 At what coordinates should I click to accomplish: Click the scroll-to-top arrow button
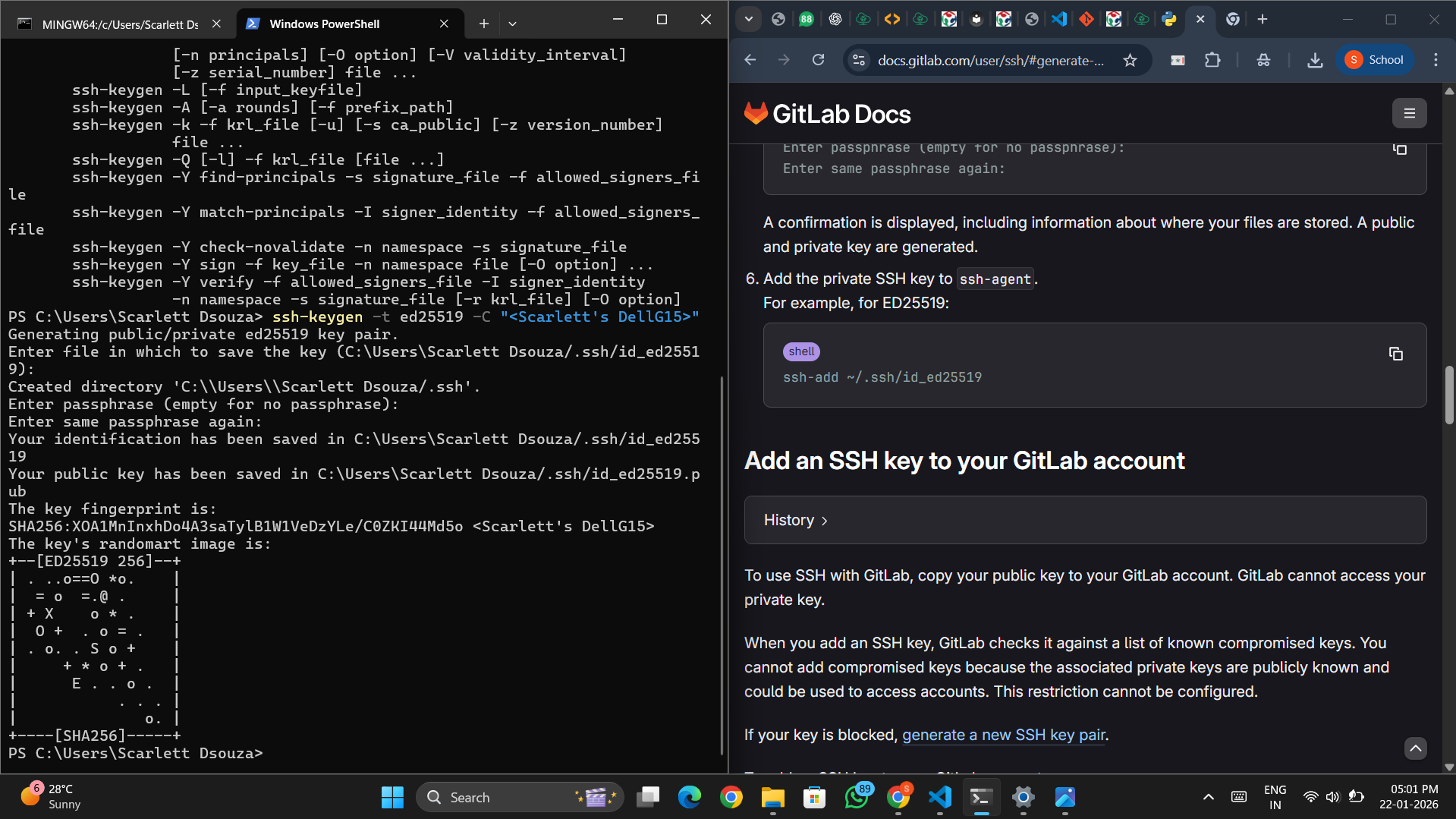coord(1415,748)
